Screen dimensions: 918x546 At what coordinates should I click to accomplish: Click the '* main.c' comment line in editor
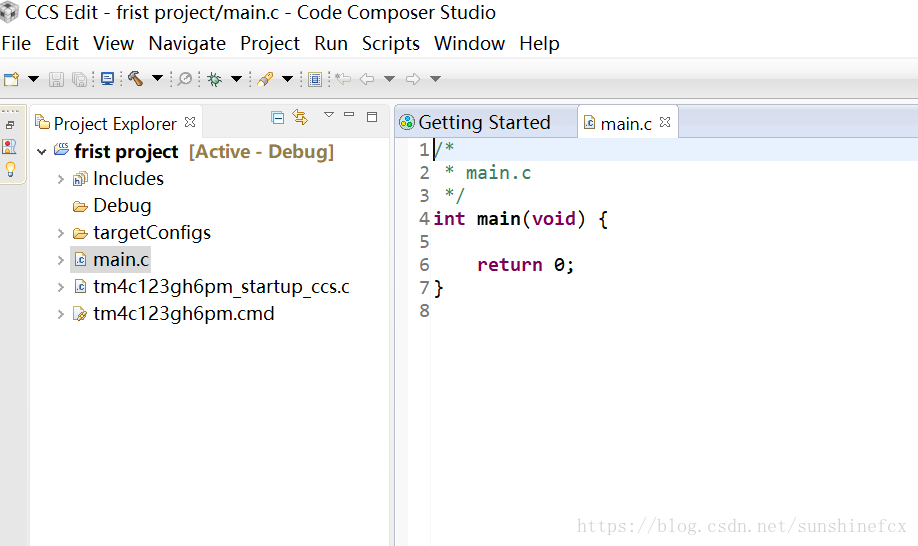click(487, 173)
